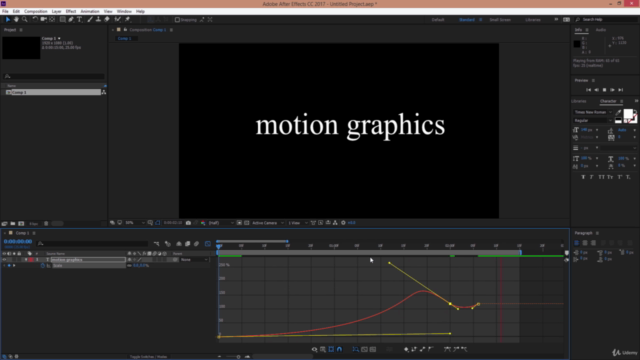Select the Zoom magnifier tool
The height and width of the screenshot is (360, 640).
[25, 20]
